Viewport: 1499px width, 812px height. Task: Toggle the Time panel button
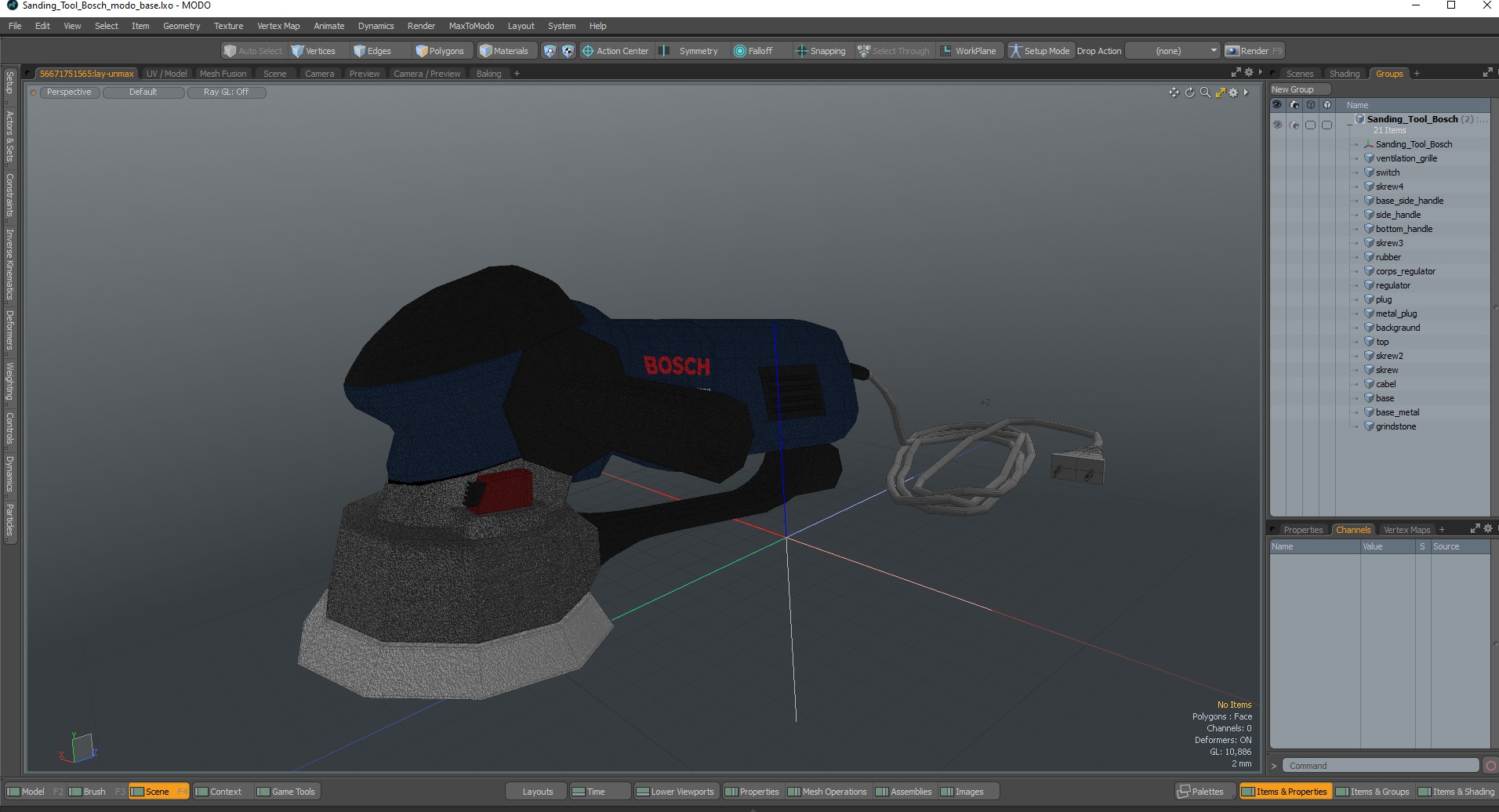[x=600, y=792]
